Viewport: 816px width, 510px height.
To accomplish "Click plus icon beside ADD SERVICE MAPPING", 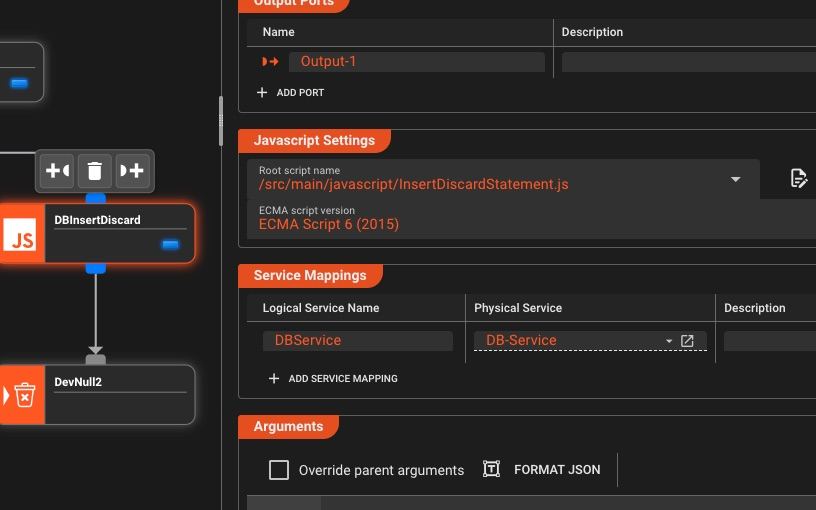I will (x=274, y=378).
